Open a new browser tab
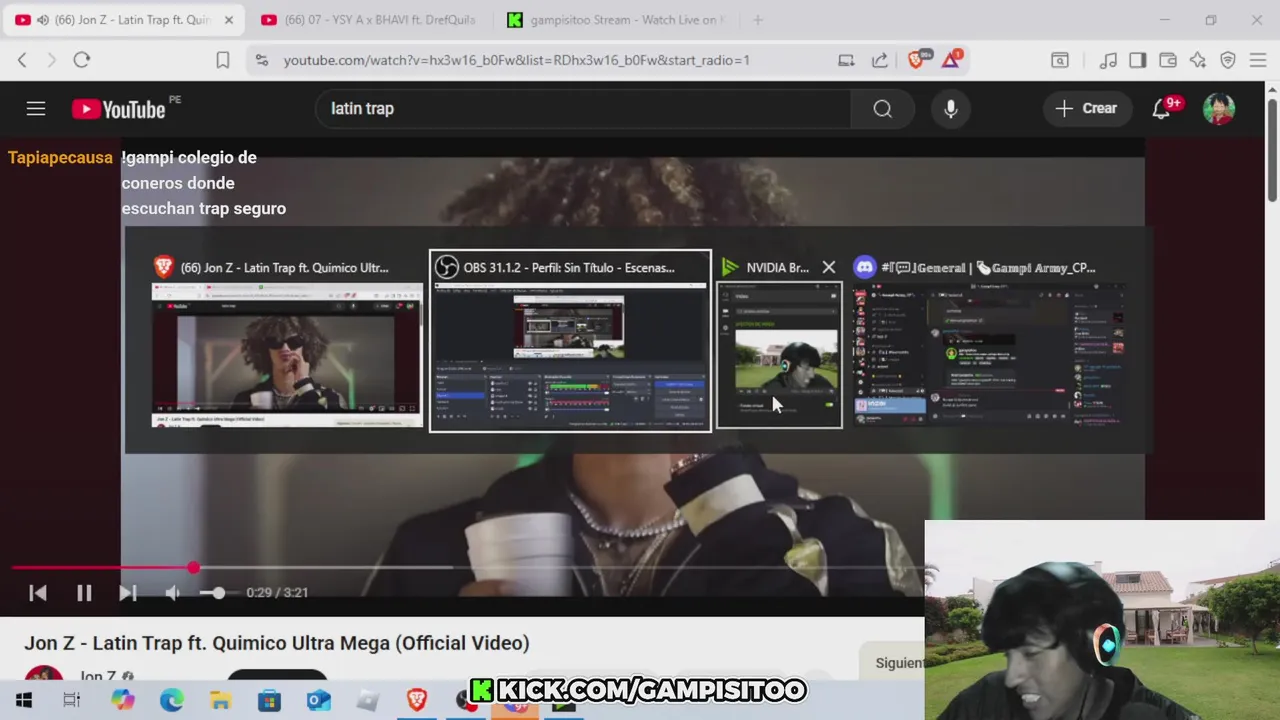The image size is (1280, 720). [758, 20]
